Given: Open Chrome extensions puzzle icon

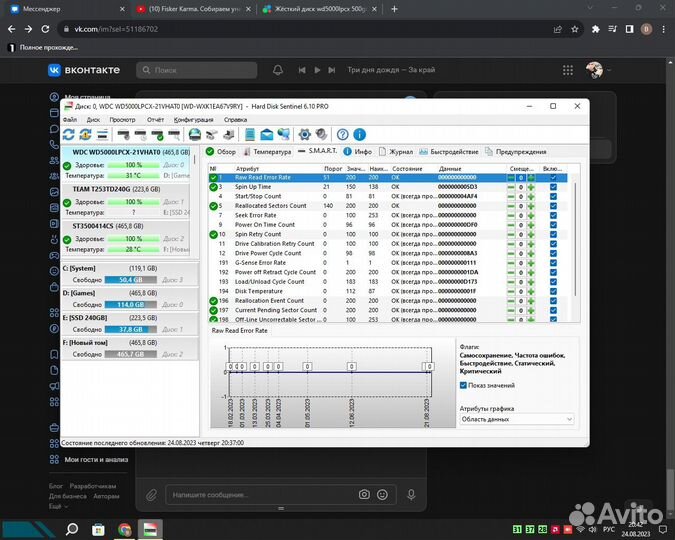Looking at the screenshot, I should pyautogui.click(x=595, y=29).
